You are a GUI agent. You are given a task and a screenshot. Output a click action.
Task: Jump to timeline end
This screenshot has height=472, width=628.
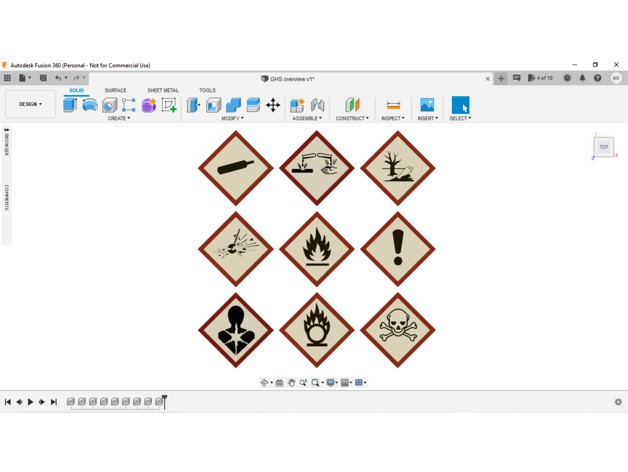[54, 402]
